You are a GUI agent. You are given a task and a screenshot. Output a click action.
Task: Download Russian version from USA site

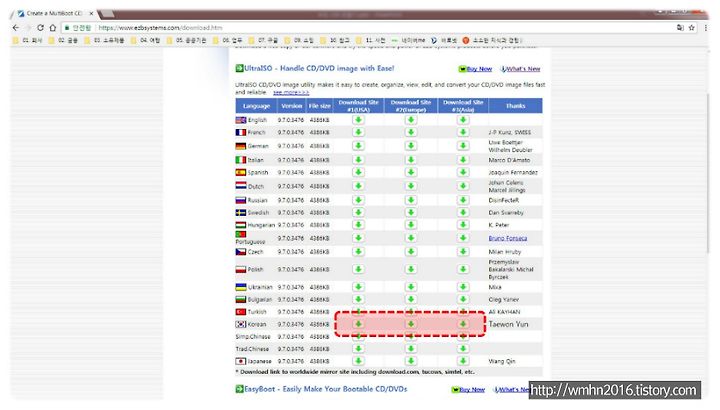(358, 200)
